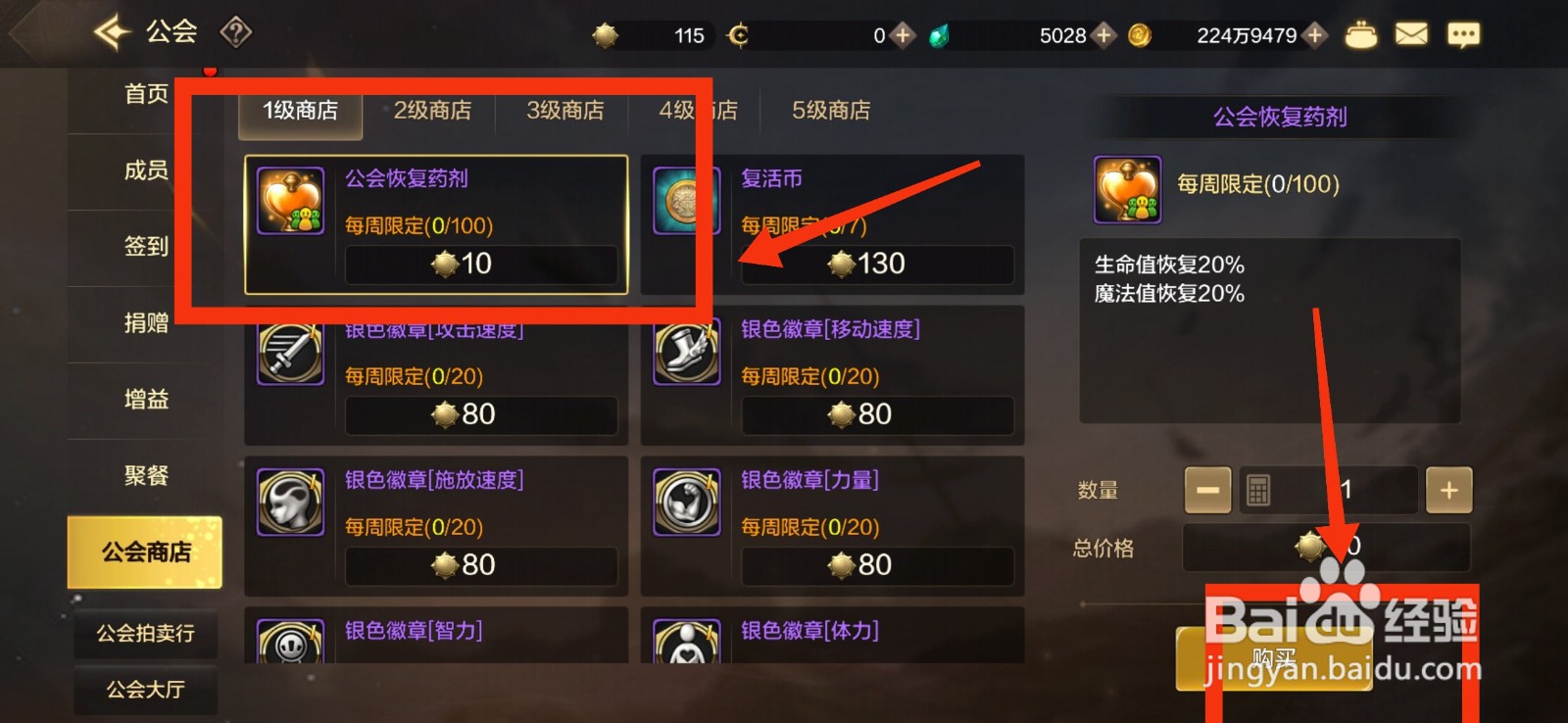Open the help question mark icon
The width and height of the screenshot is (1568, 723).
click(235, 33)
